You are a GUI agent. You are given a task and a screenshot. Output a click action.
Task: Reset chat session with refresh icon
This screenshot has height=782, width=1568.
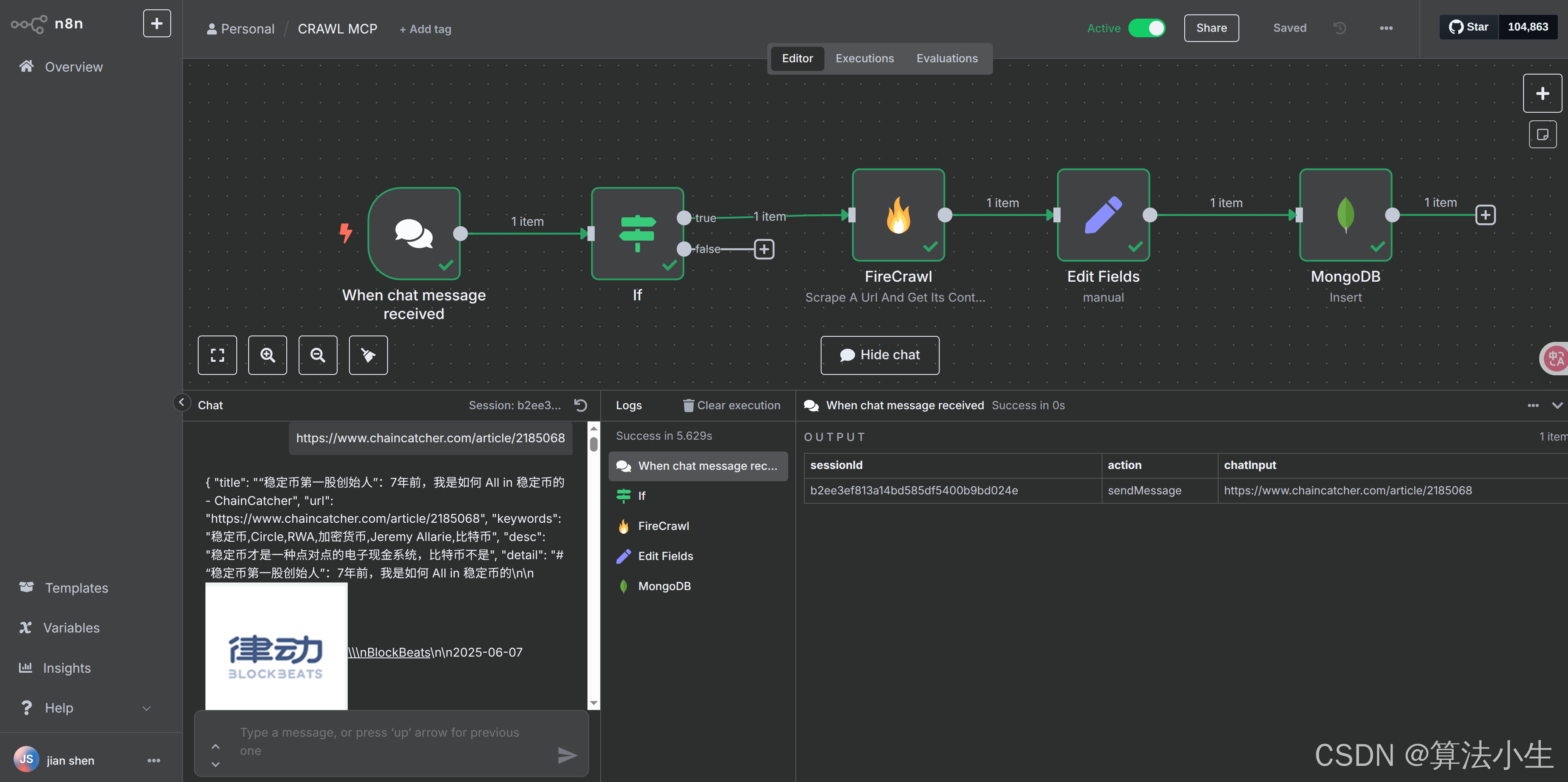click(x=581, y=405)
